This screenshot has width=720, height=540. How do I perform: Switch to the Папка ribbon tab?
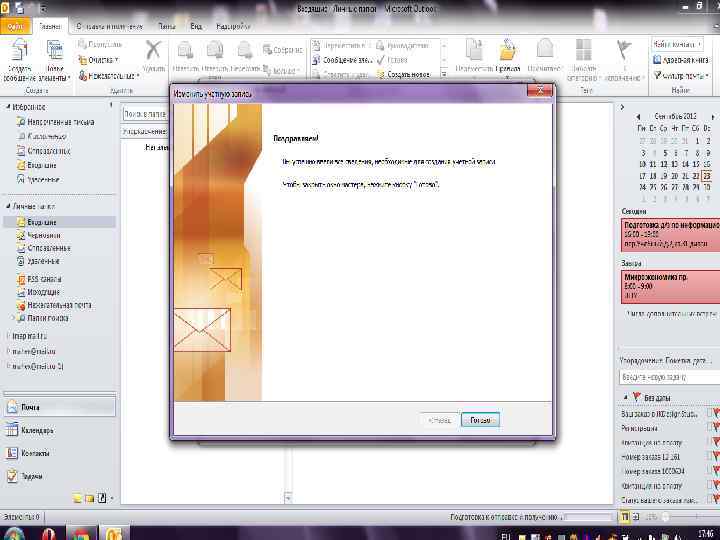(167, 27)
